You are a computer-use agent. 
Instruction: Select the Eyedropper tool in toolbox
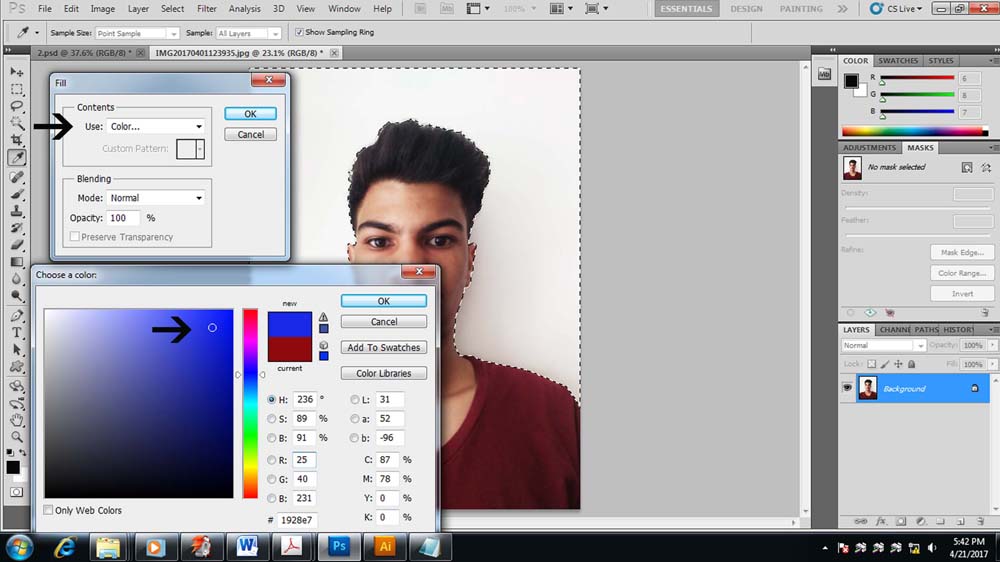(17, 158)
